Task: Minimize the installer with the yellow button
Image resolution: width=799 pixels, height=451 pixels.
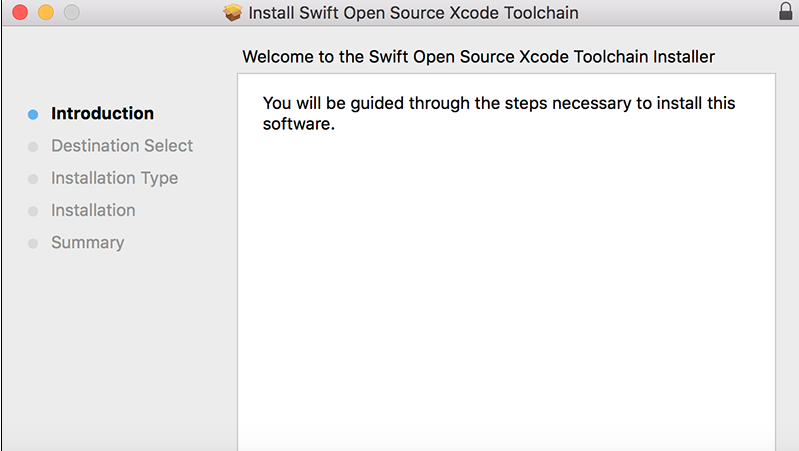Action: 46,14
